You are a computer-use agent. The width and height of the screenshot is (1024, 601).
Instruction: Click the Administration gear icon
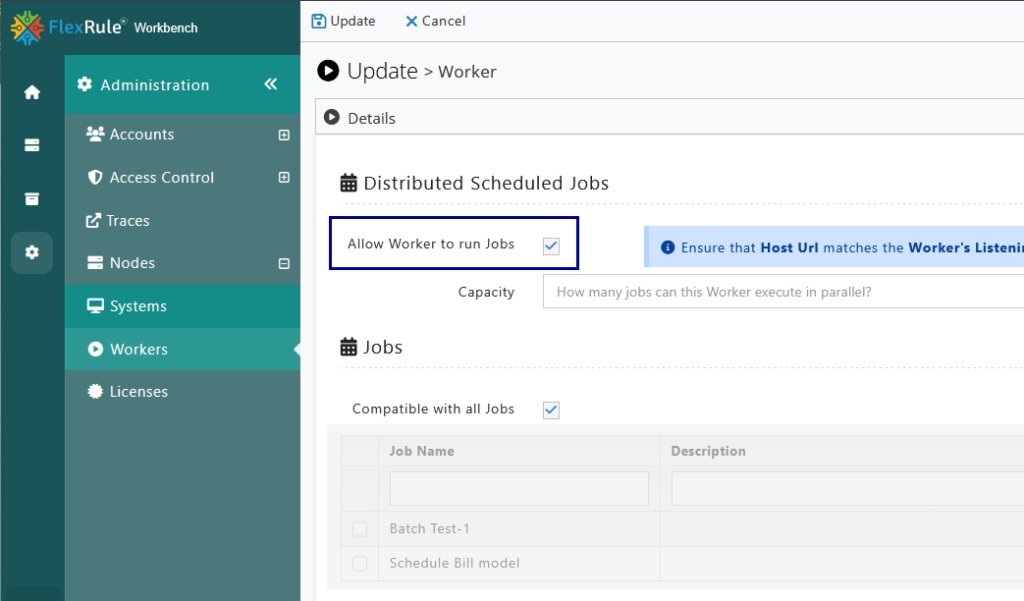(x=85, y=84)
